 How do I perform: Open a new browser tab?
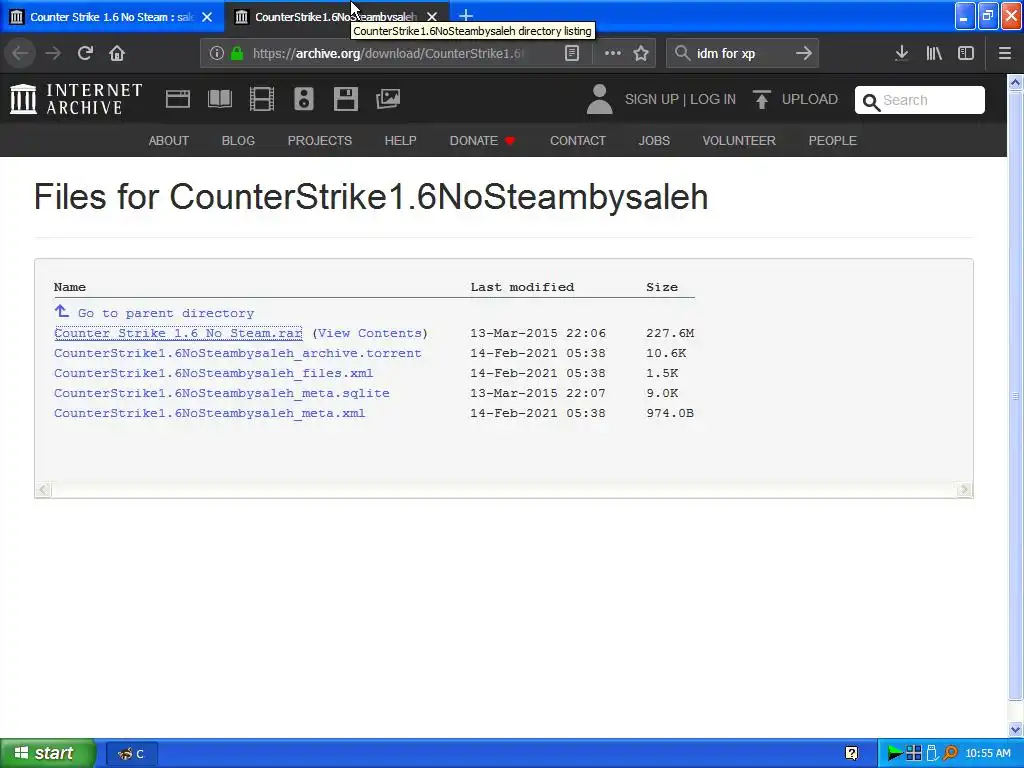[x=466, y=16]
